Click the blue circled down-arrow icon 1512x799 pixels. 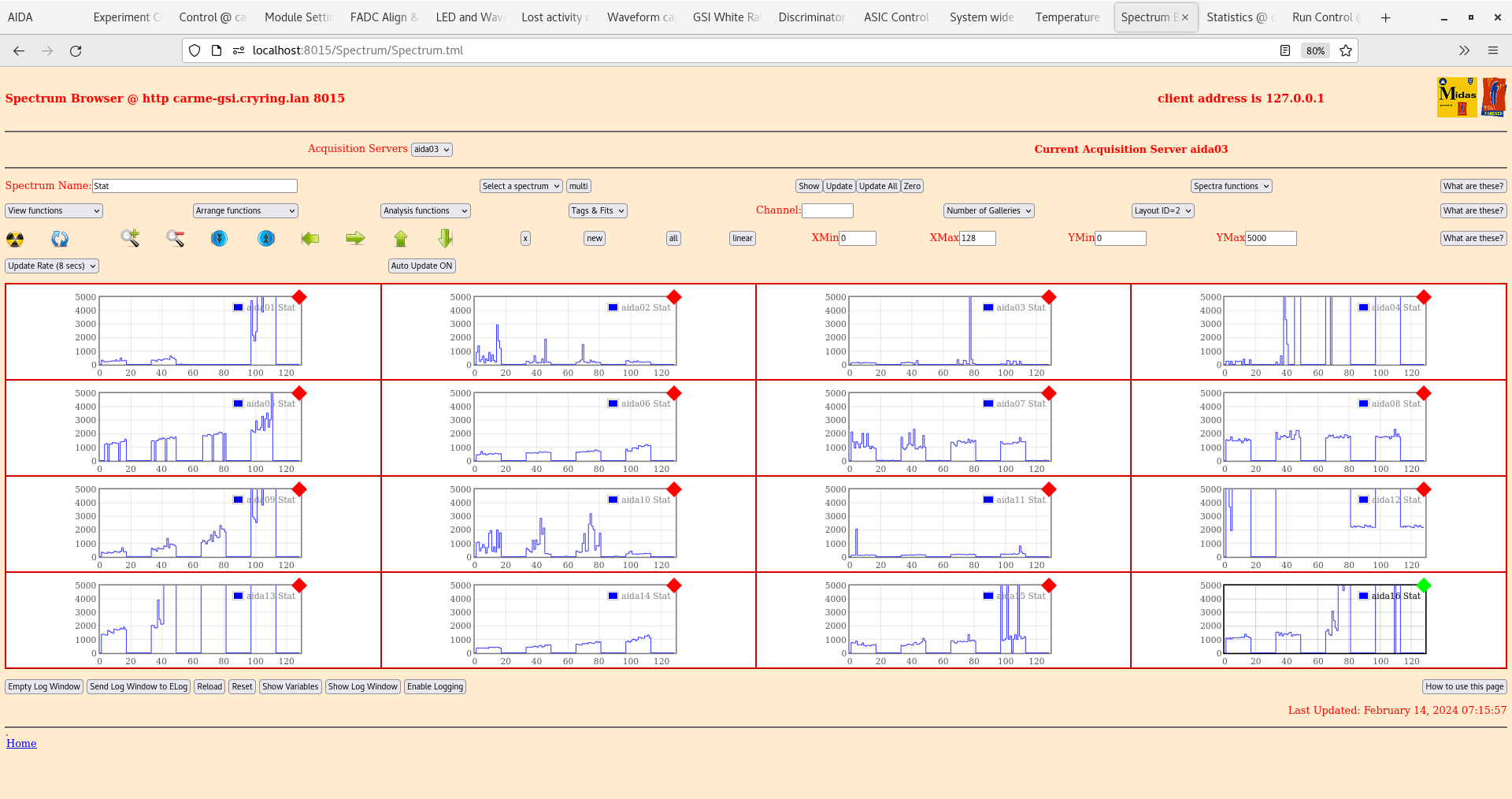tap(219, 239)
